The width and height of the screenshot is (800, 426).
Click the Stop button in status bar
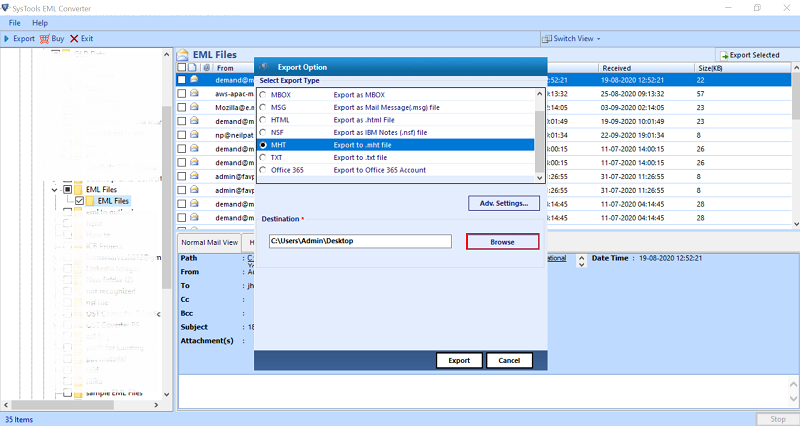coord(778,419)
